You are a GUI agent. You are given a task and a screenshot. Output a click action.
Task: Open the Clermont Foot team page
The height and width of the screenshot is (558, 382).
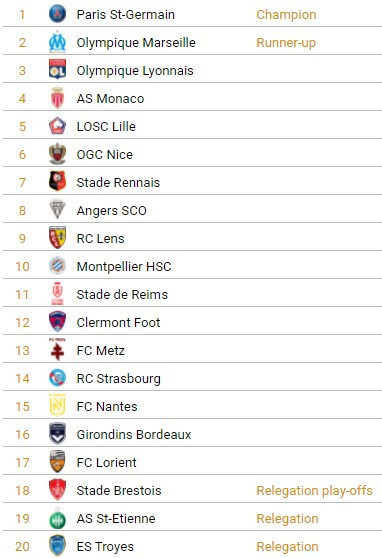pyautogui.click(x=118, y=323)
